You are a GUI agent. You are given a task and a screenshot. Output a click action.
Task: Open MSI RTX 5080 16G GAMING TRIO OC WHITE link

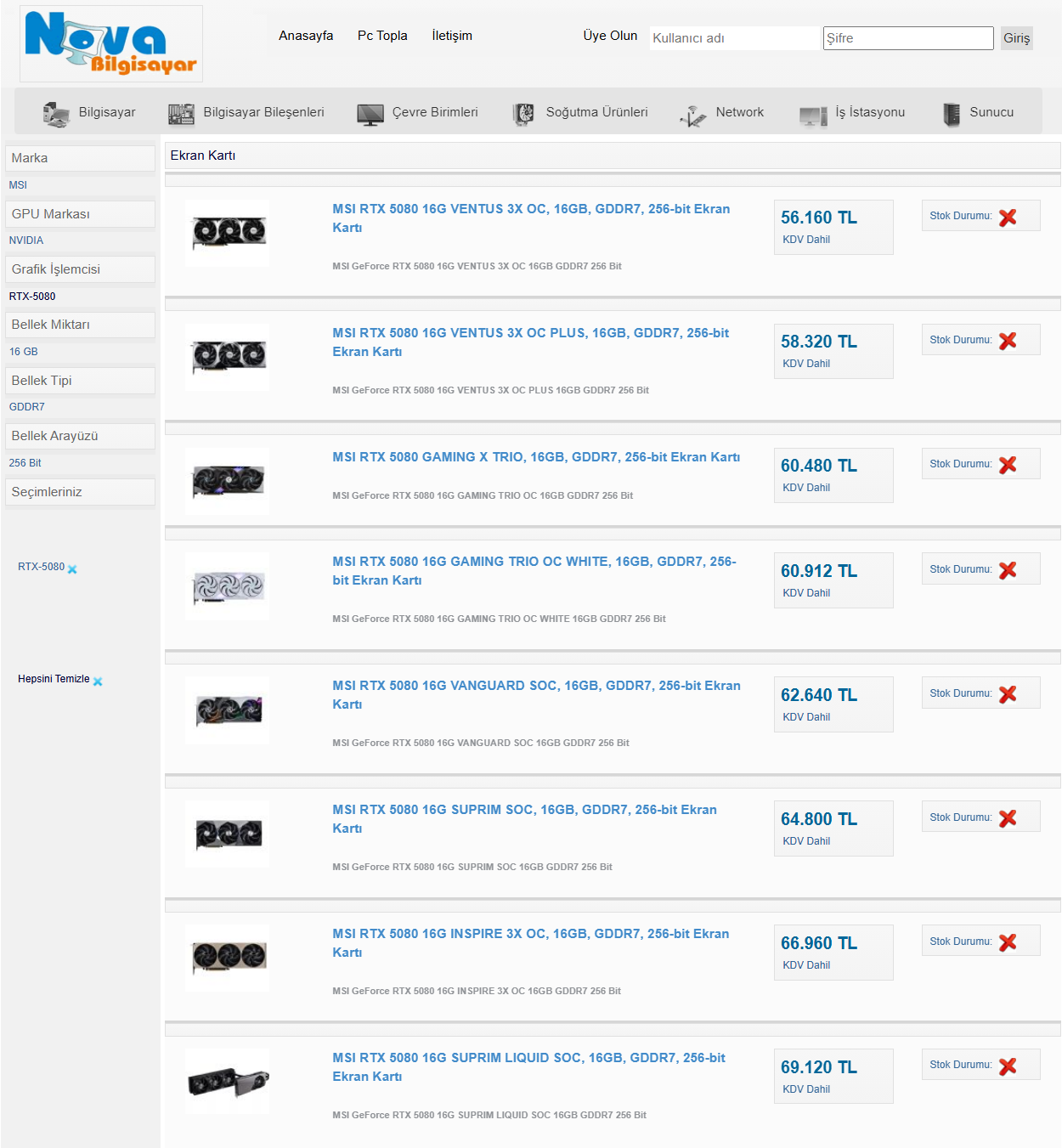click(x=534, y=571)
